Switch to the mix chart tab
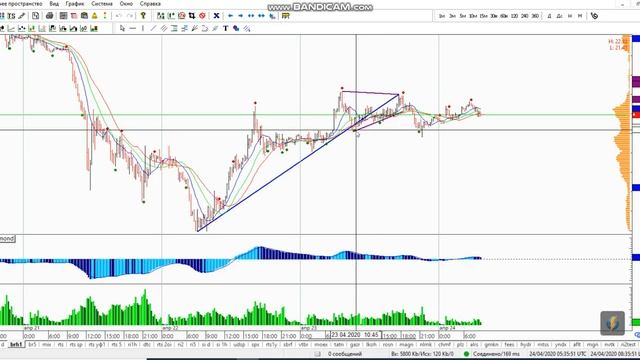The image size is (640, 360). click(x=47, y=345)
